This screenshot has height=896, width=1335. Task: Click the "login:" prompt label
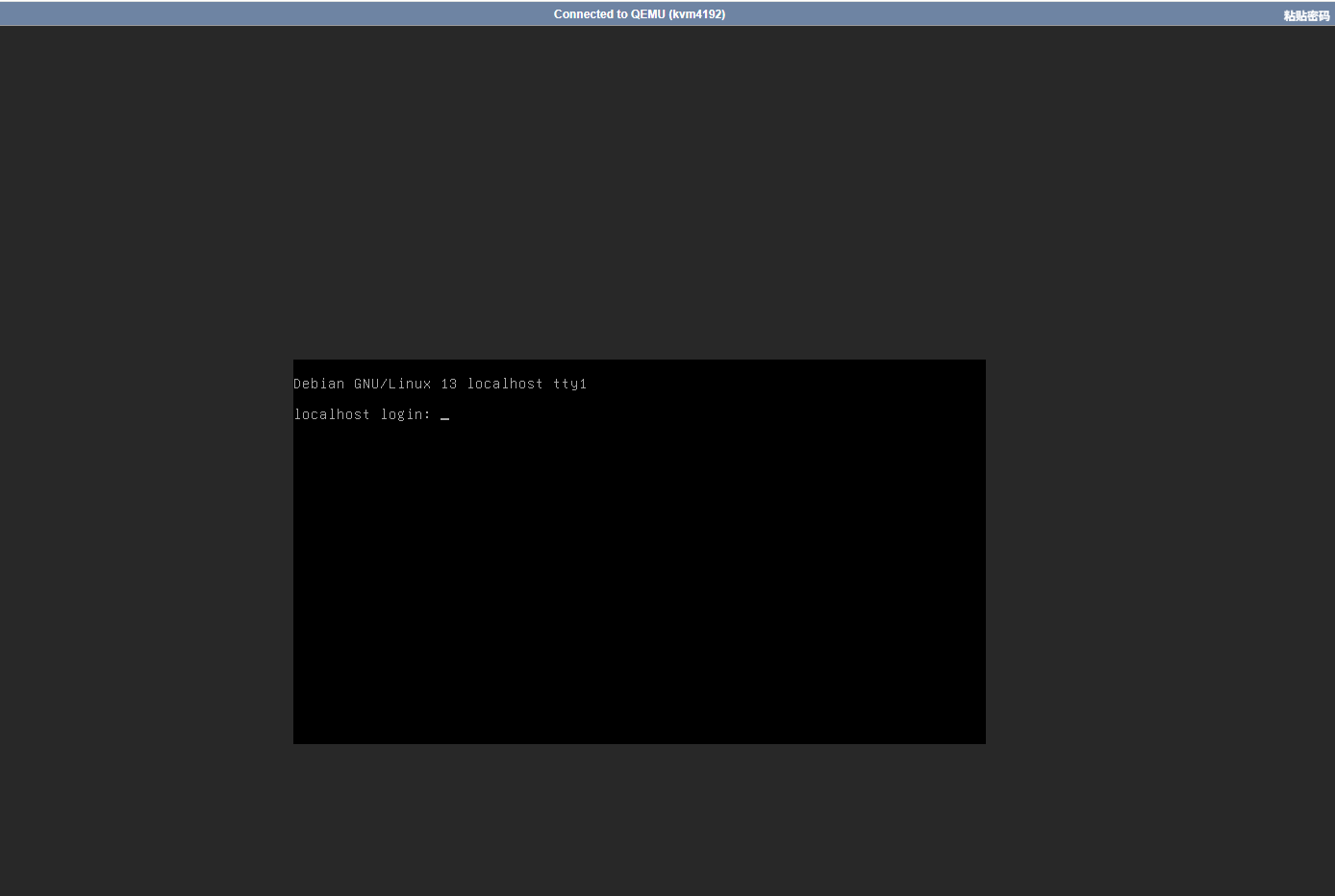click(x=405, y=414)
